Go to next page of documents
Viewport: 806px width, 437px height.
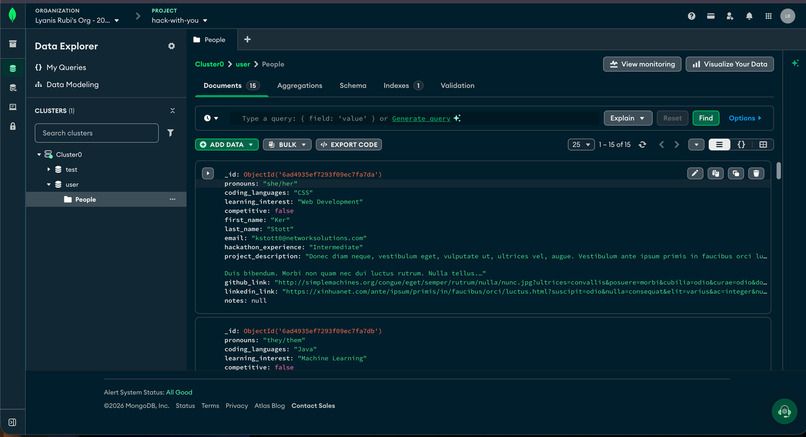[676, 144]
